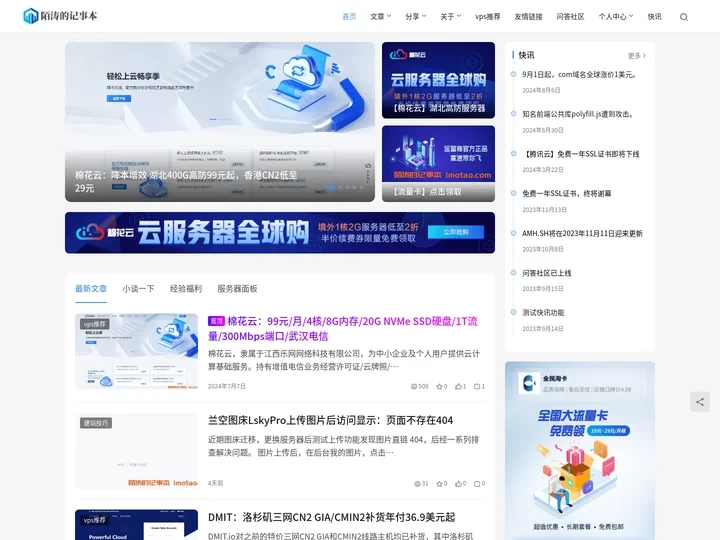This screenshot has height=540, width=720.
Task: Open the floating share button
Action: pyautogui.click(x=699, y=402)
